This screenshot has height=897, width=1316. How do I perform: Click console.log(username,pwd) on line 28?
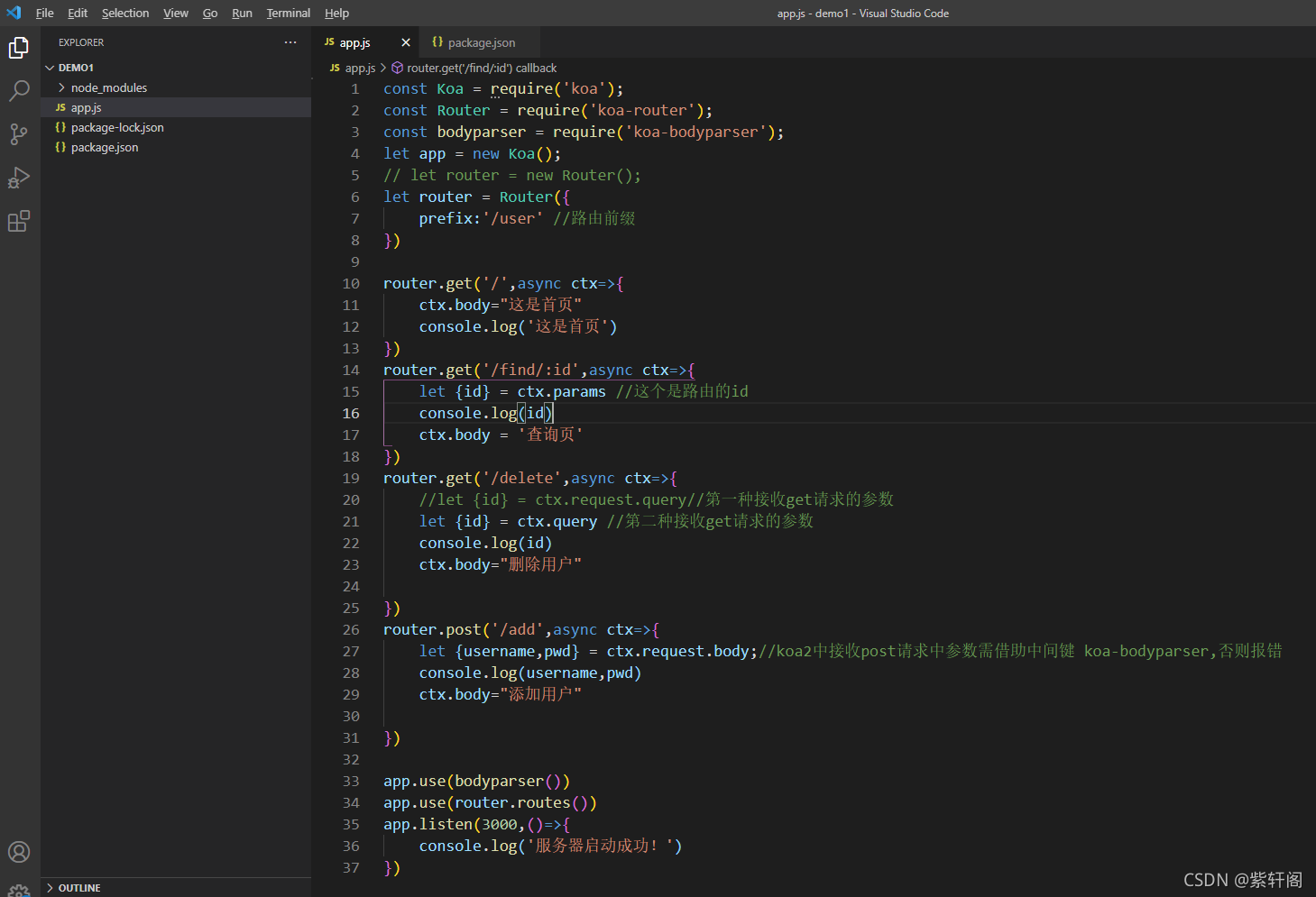click(x=530, y=673)
